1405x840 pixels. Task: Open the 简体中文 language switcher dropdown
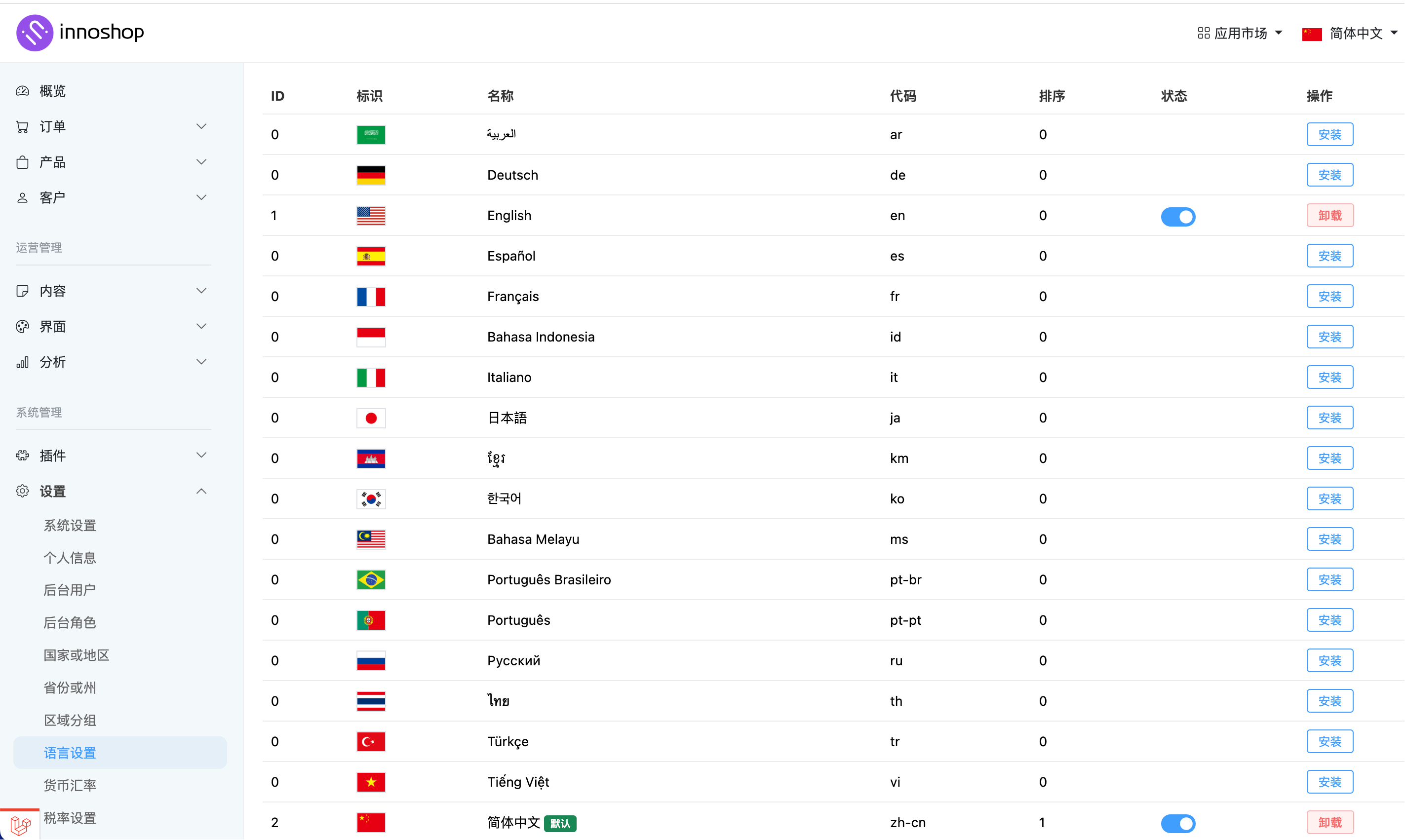1350,34
